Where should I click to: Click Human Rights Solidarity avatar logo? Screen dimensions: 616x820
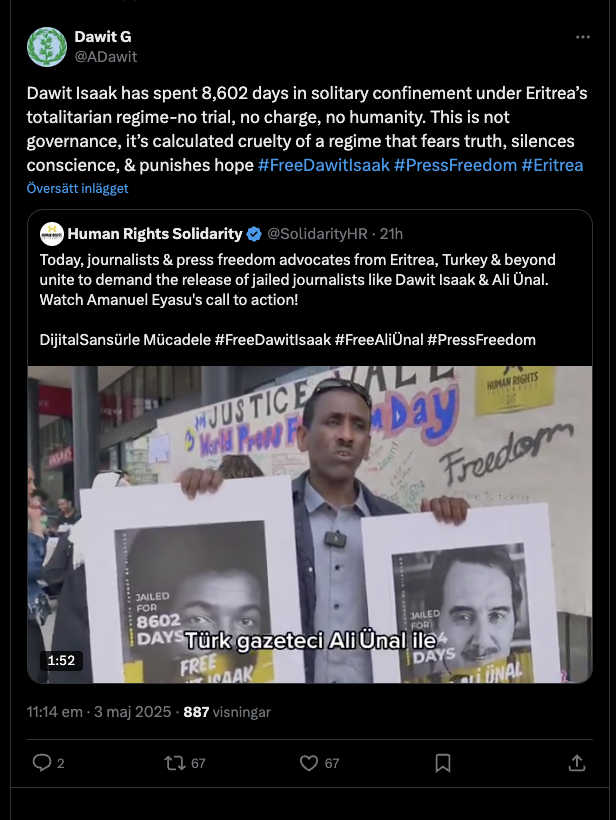tap(52, 234)
